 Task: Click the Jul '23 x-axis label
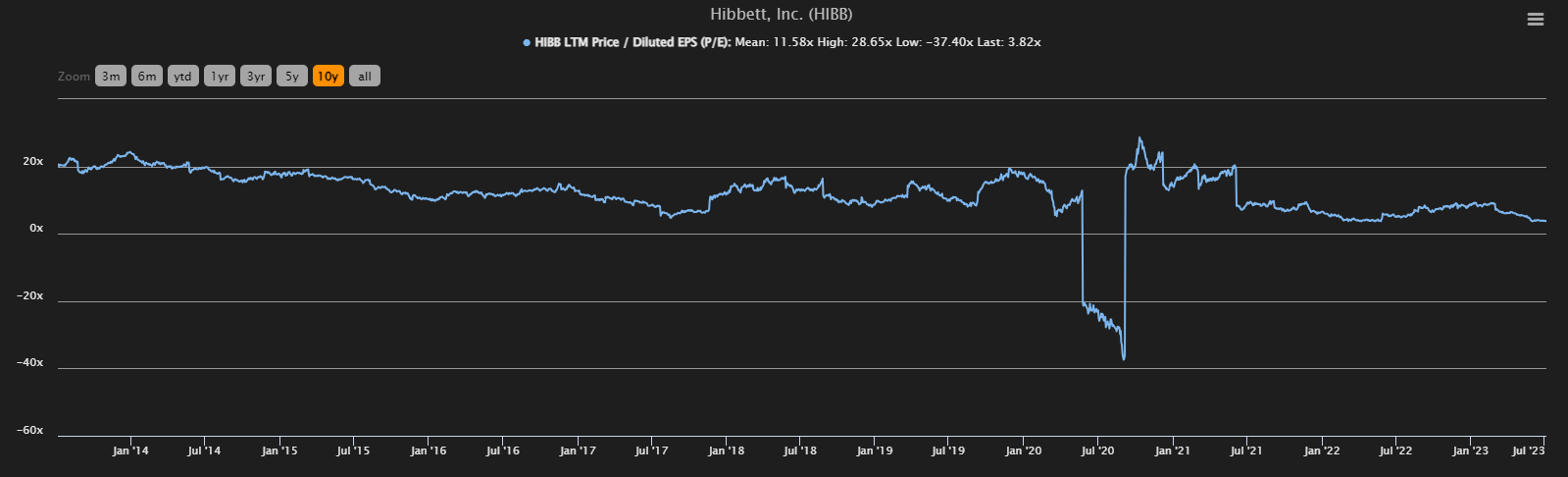(1529, 450)
